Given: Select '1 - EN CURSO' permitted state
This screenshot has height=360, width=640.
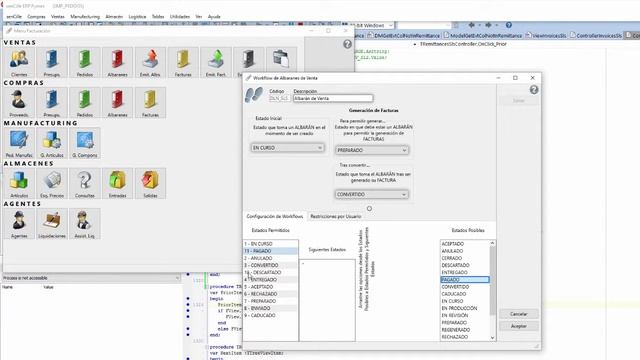Looking at the screenshot, I should [271, 244].
